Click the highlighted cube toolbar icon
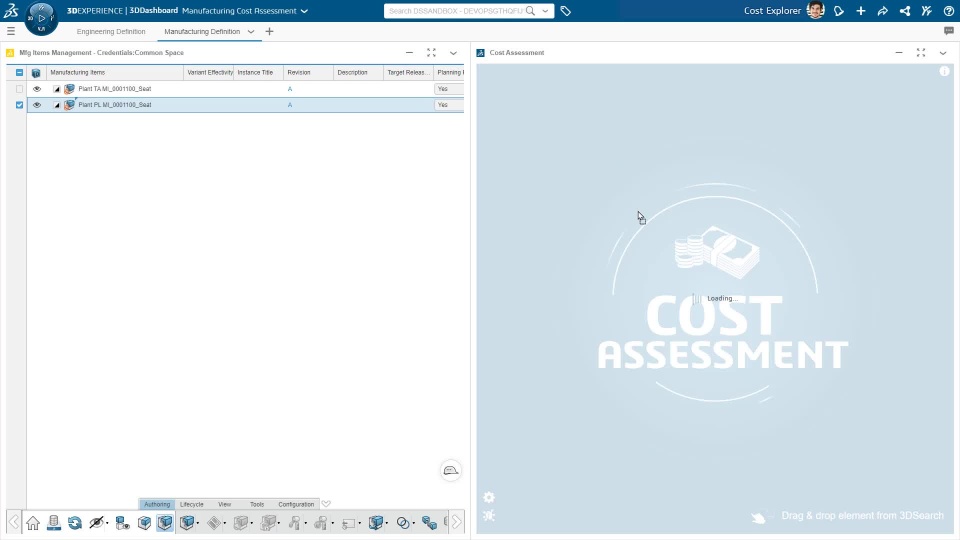This screenshot has height=540, width=960. click(165, 523)
